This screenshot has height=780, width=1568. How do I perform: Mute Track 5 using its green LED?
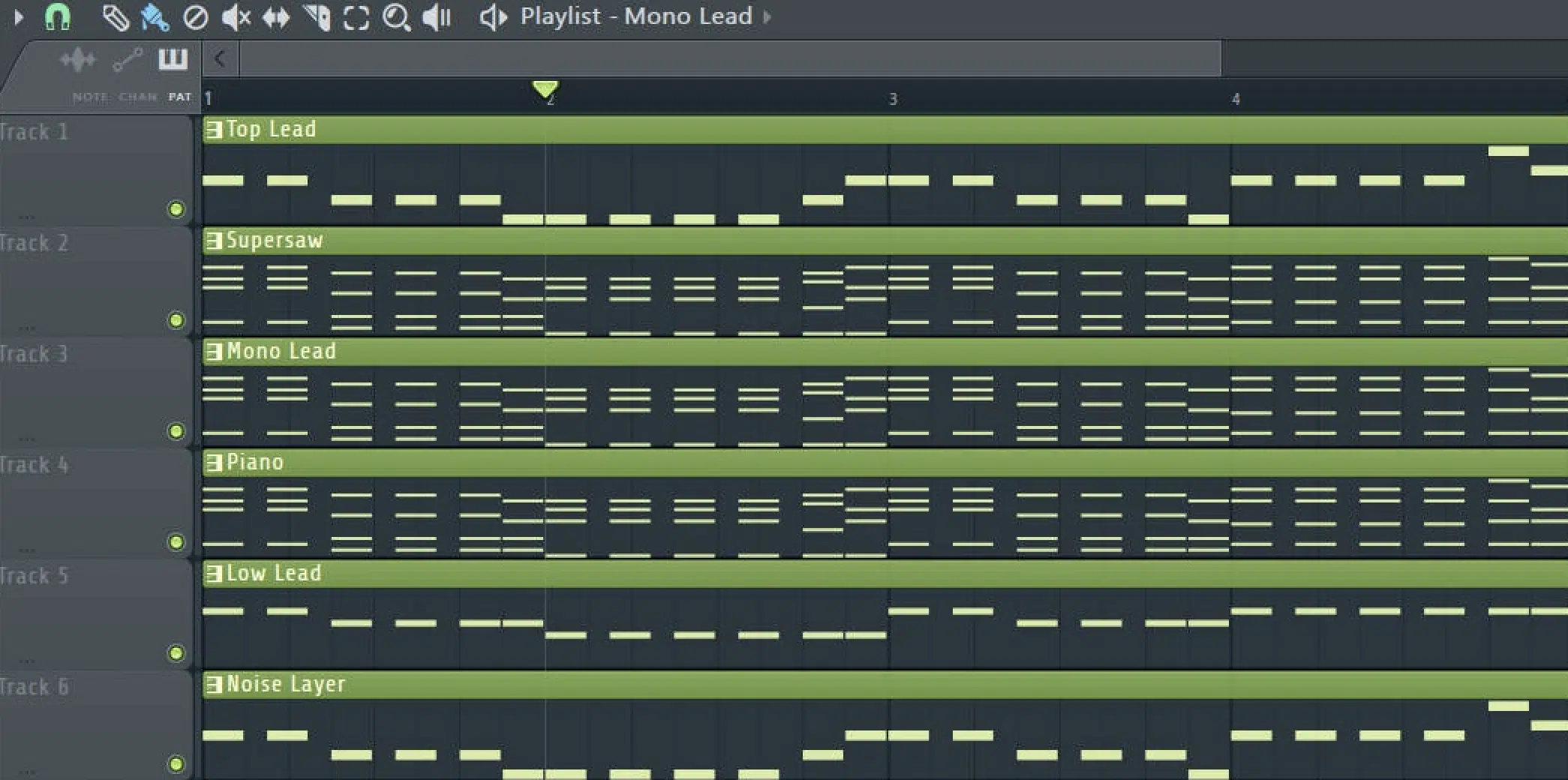(x=176, y=653)
